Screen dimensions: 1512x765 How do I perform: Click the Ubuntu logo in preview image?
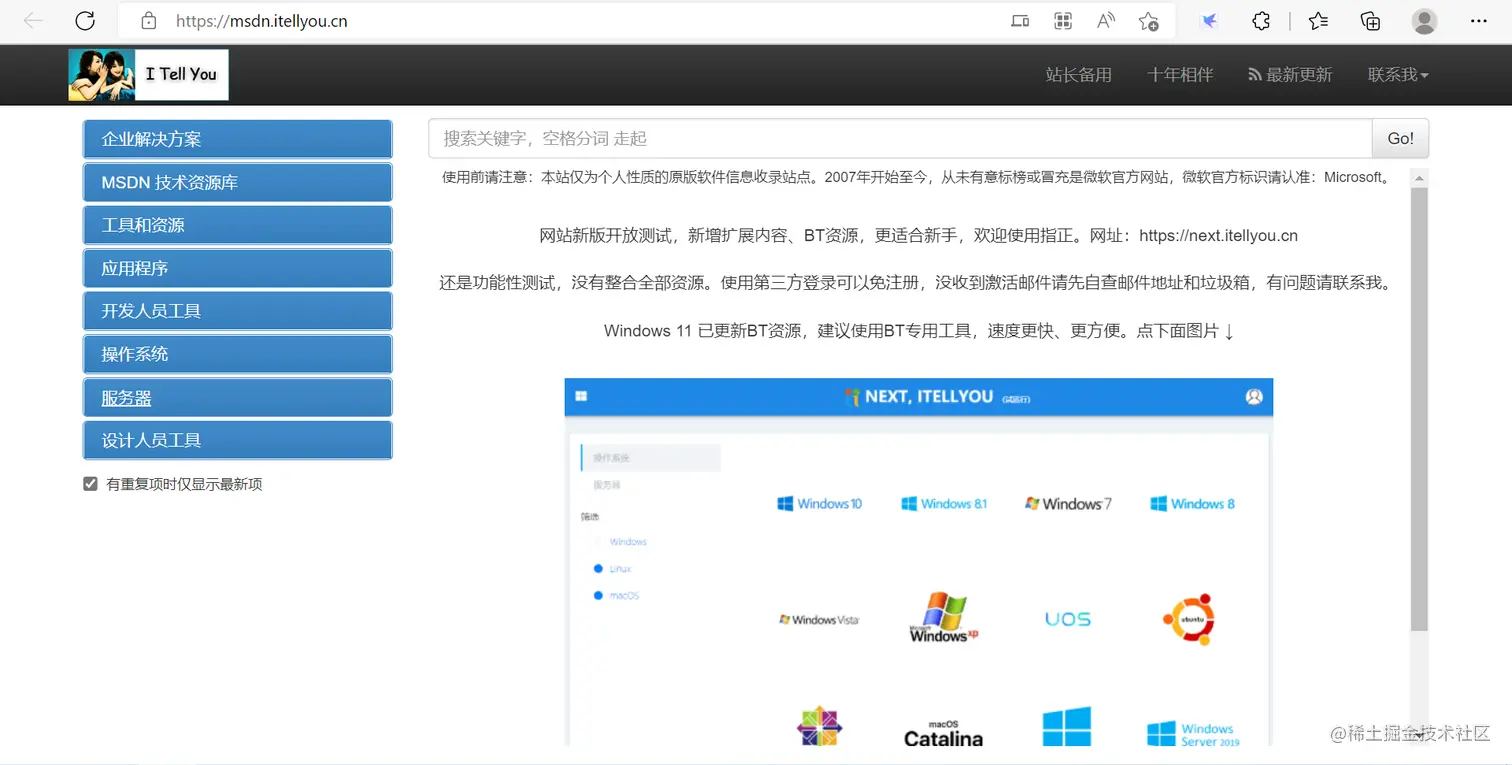coord(1189,620)
